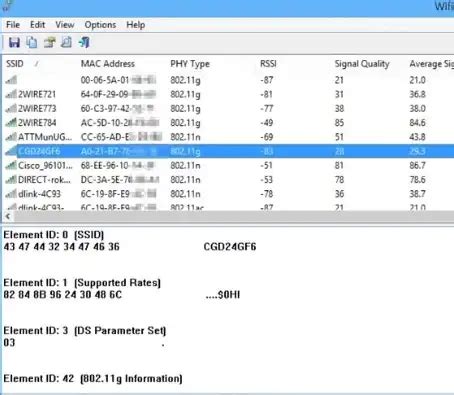The height and width of the screenshot is (395, 454).
Task: Sort by the RSSI column header
Action: [268, 64]
